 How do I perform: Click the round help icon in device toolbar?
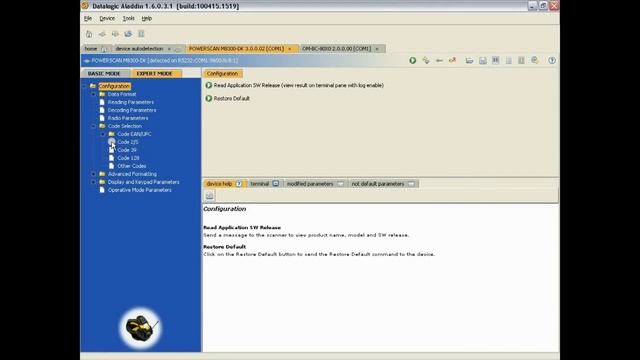[552, 60]
